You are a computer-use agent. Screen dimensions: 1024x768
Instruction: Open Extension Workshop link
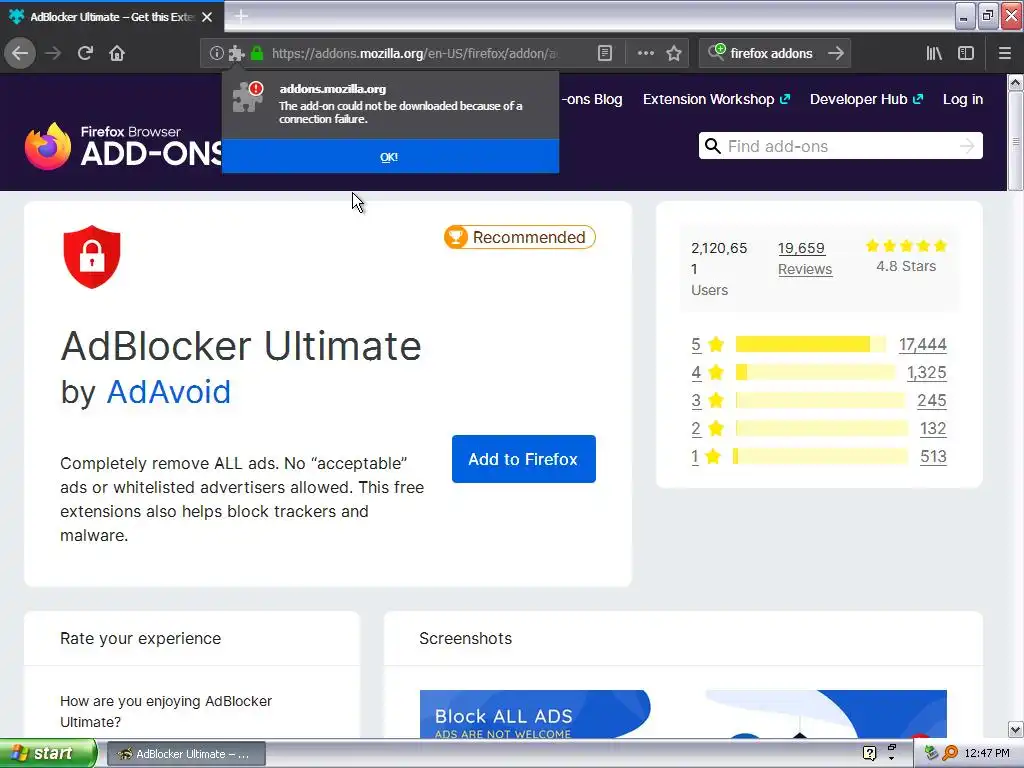716,99
